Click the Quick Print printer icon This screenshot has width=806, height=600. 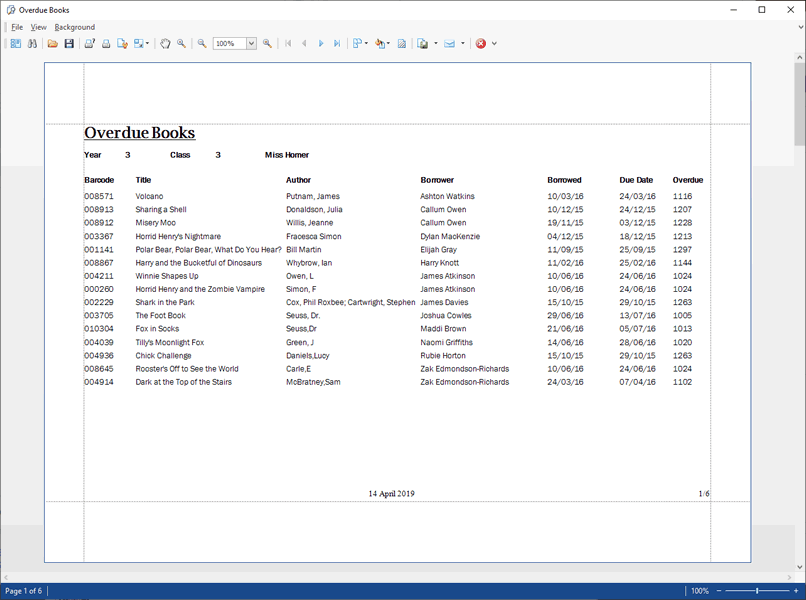106,44
